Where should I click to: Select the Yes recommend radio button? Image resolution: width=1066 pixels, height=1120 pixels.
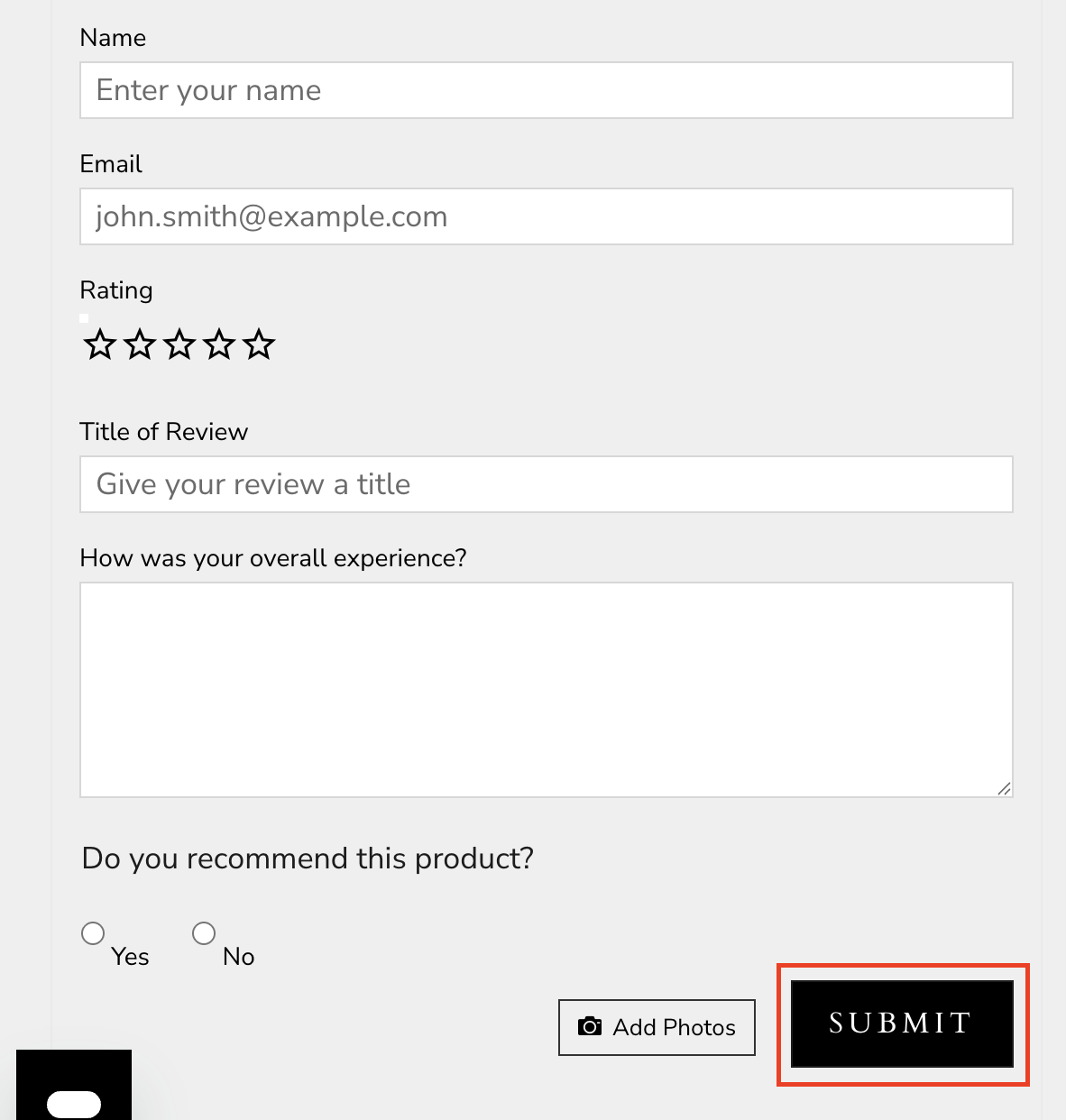click(93, 933)
